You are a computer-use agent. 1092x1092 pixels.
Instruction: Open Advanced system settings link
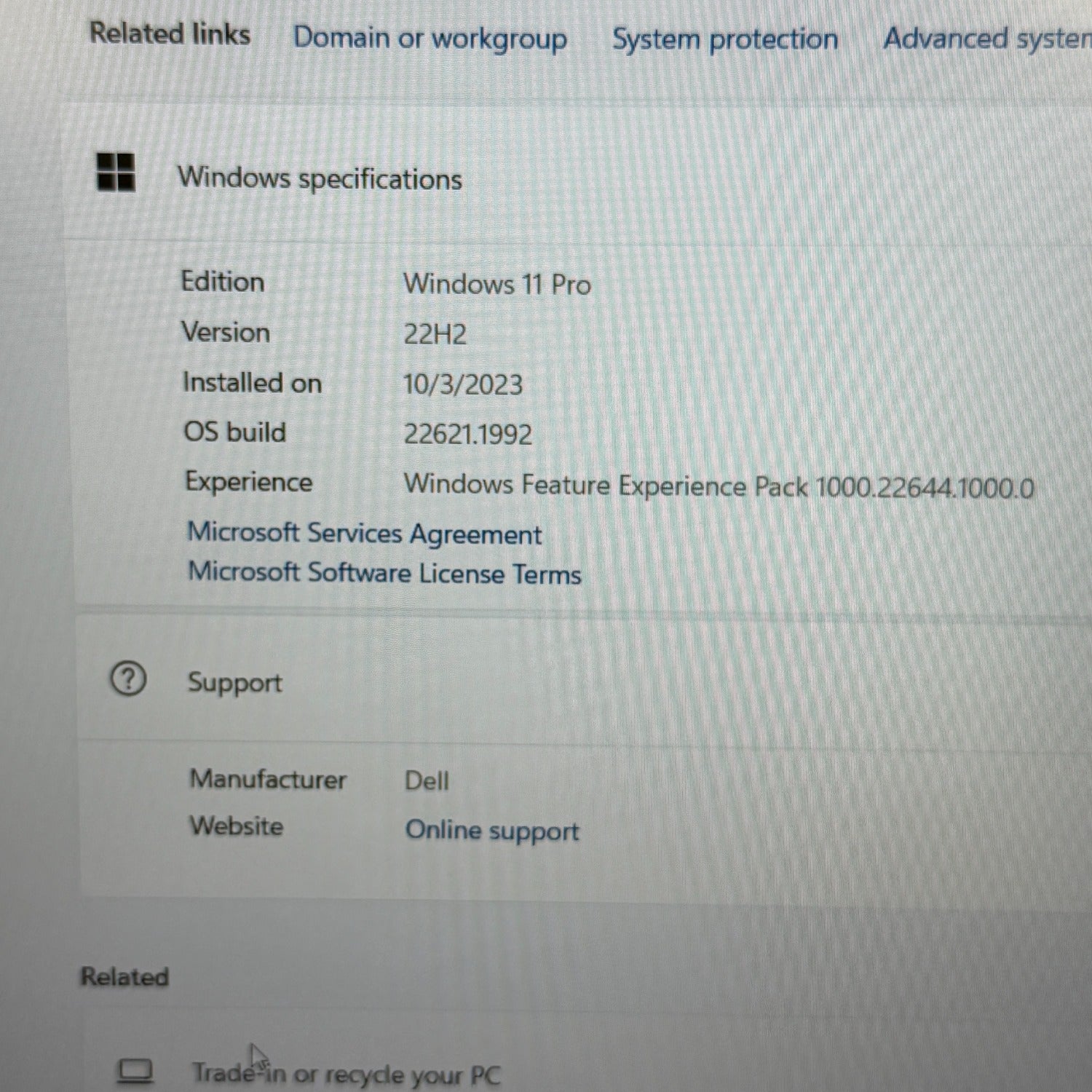988,39
